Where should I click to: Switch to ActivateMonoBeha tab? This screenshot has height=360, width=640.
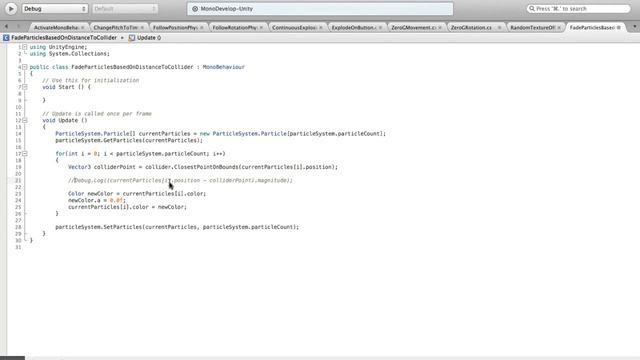coord(56,27)
